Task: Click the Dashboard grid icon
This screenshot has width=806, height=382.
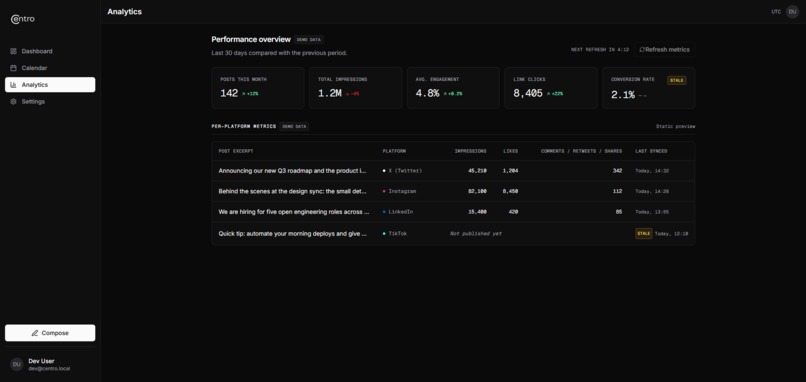Action: 13,51
